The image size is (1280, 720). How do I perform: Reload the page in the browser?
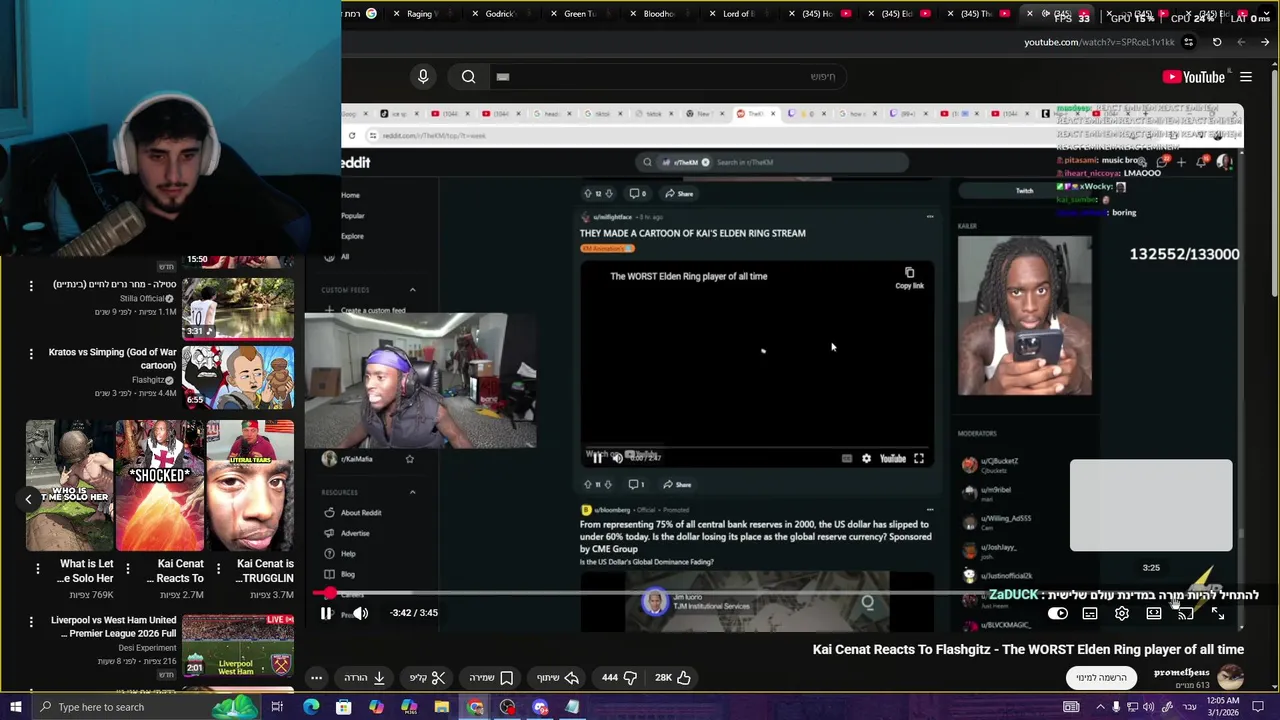[x=1217, y=42]
